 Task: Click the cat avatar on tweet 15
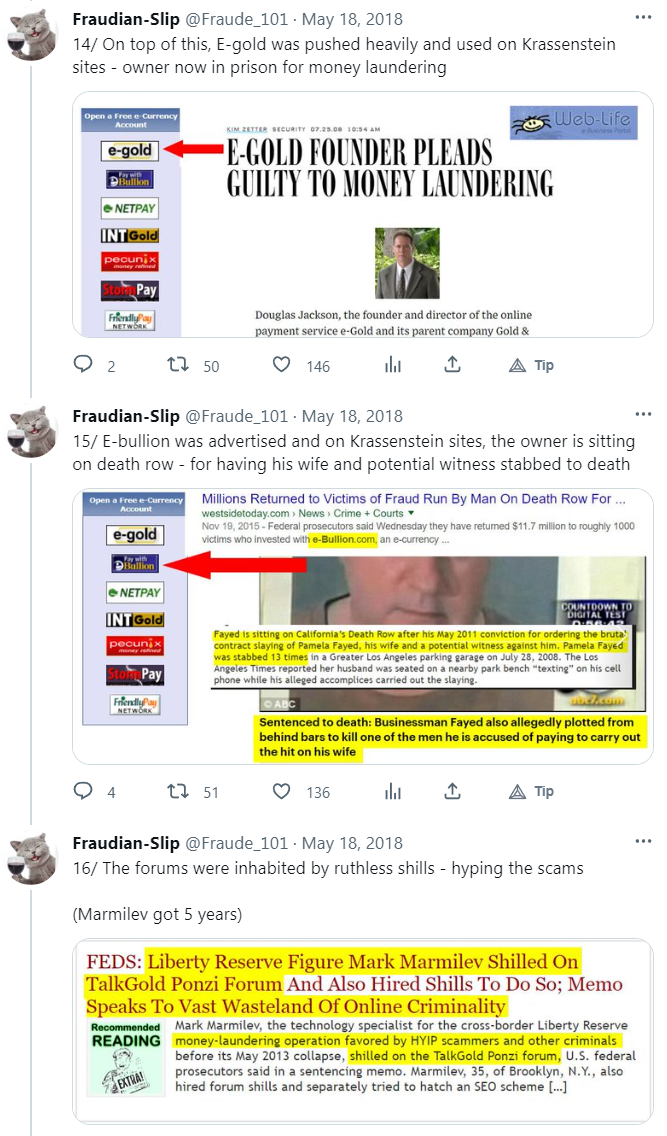(x=30, y=437)
